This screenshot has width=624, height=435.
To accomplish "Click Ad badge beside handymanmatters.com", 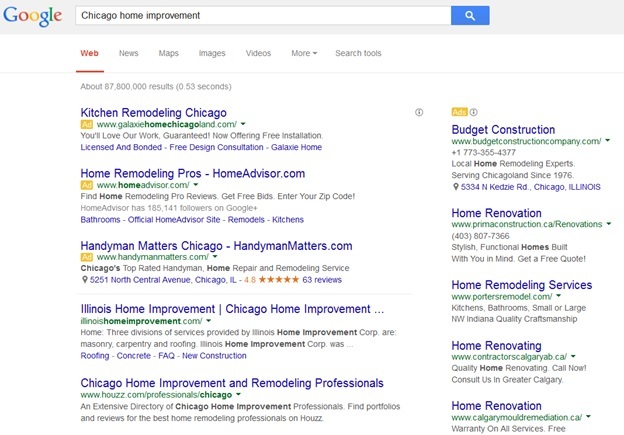I will click(x=87, y=257).
